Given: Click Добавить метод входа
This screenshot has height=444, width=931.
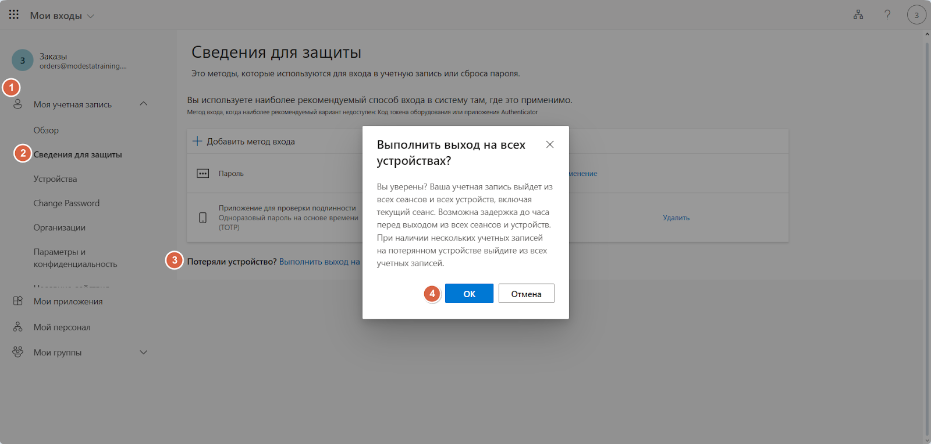Looking at the screenshot, I should coord(251,141).
